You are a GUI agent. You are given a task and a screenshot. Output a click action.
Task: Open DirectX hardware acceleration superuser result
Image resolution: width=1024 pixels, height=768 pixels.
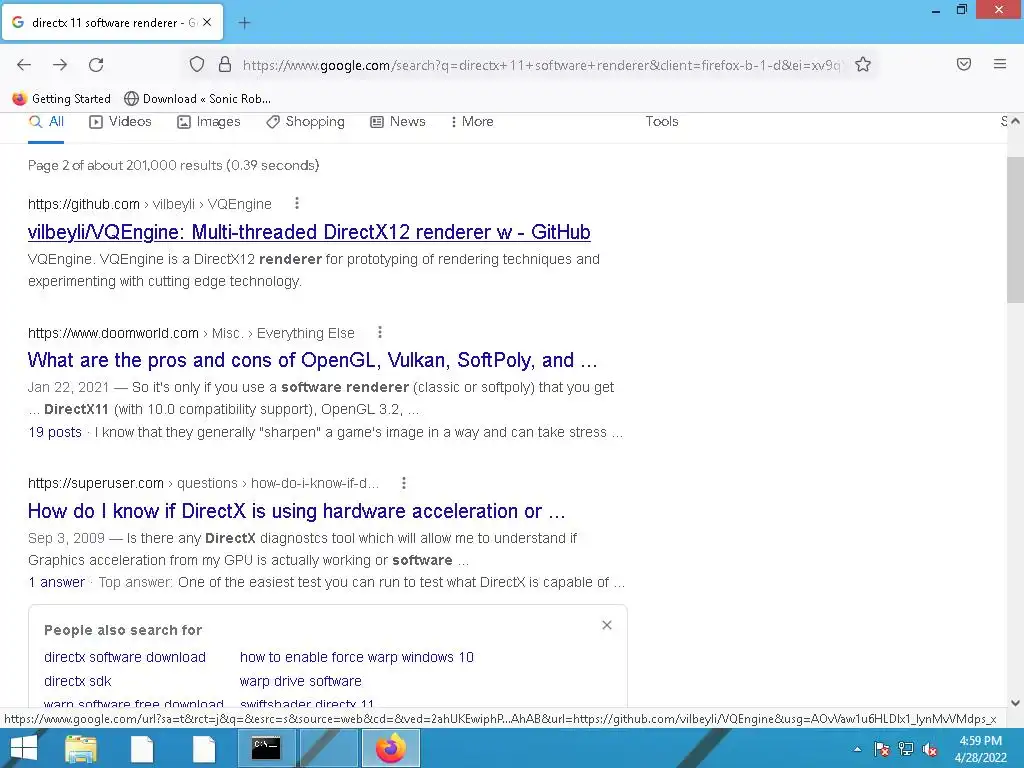pos(296,511)
